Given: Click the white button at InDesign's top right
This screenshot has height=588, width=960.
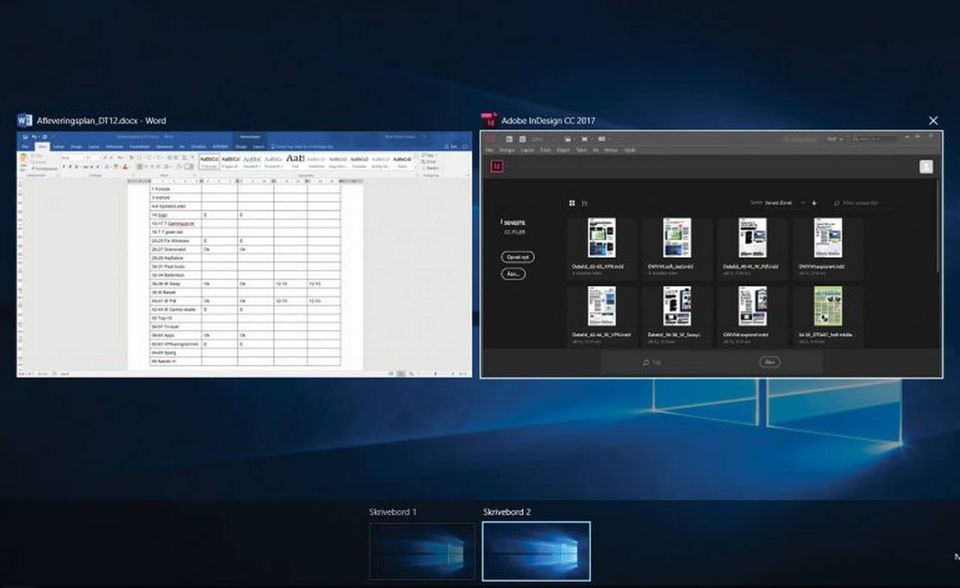Looking at the screenshot, I should 926,167.
